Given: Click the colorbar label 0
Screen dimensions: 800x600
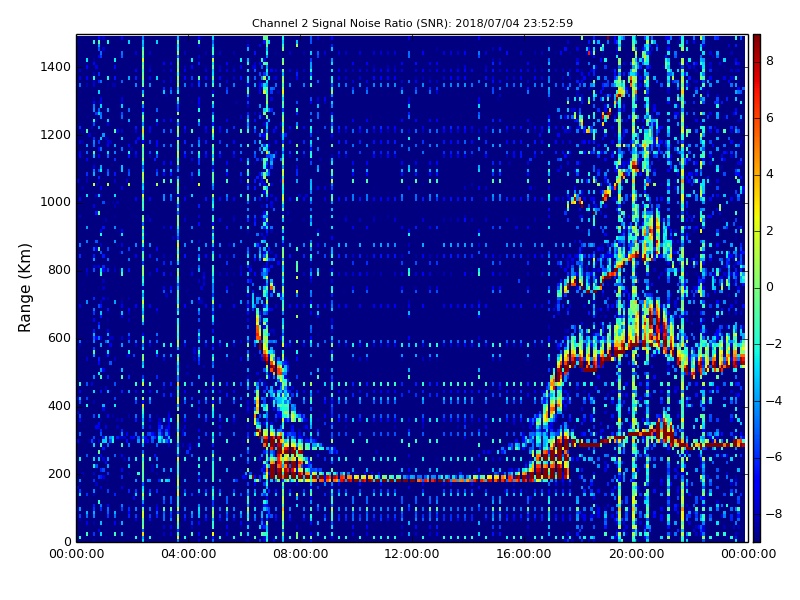Looking at the screenshot, I should (770, 287).
